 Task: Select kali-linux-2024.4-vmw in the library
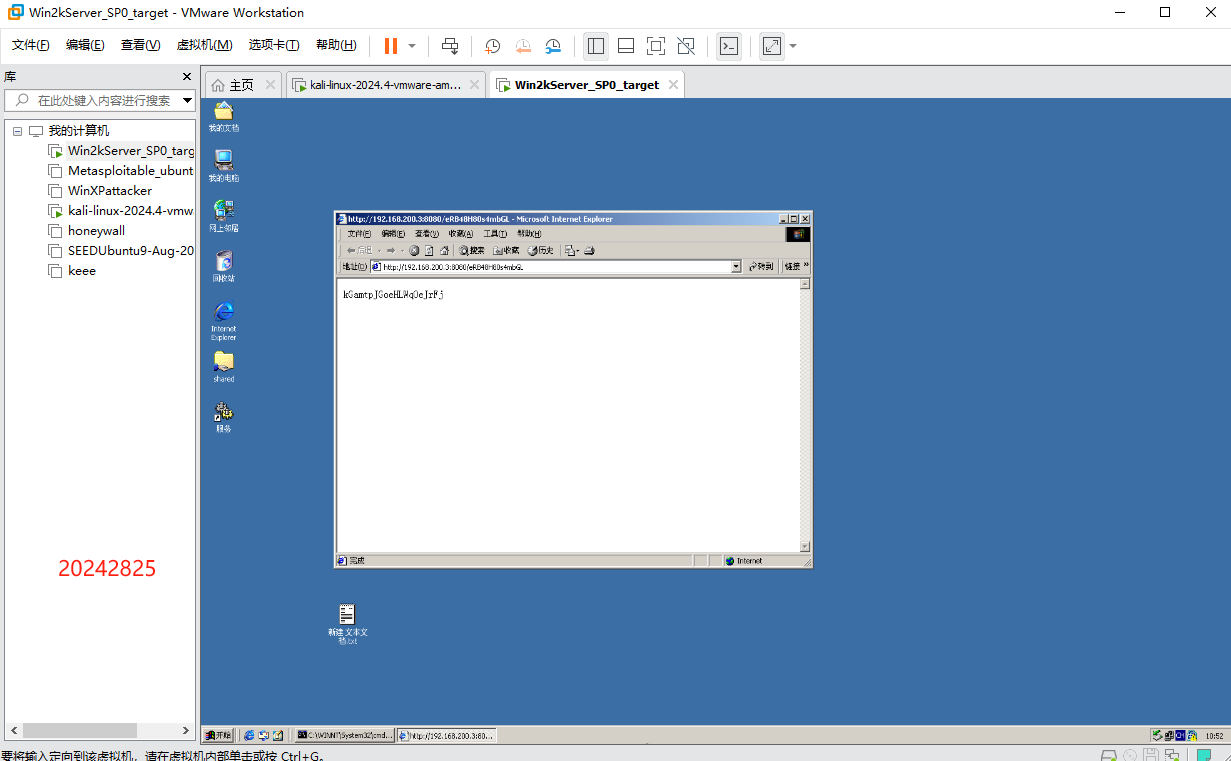click(121, 211)
